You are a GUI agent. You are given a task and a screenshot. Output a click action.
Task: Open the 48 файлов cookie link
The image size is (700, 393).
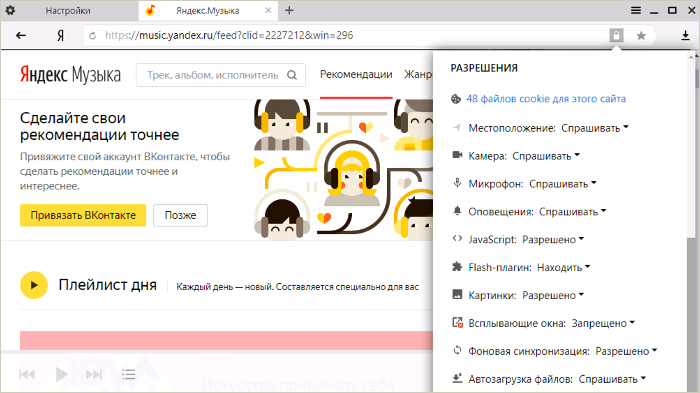pyautogui.click(x=546, y=99)
